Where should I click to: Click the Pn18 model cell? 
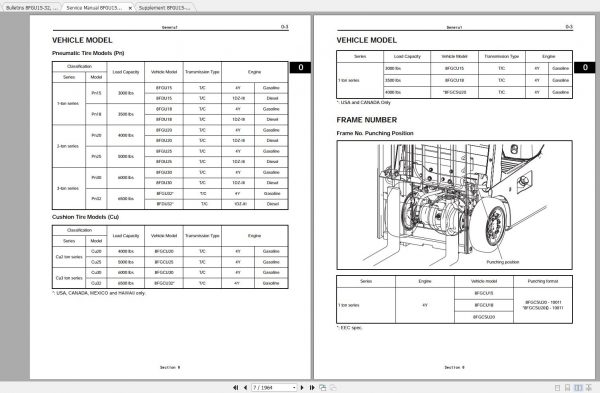point(96,114)
